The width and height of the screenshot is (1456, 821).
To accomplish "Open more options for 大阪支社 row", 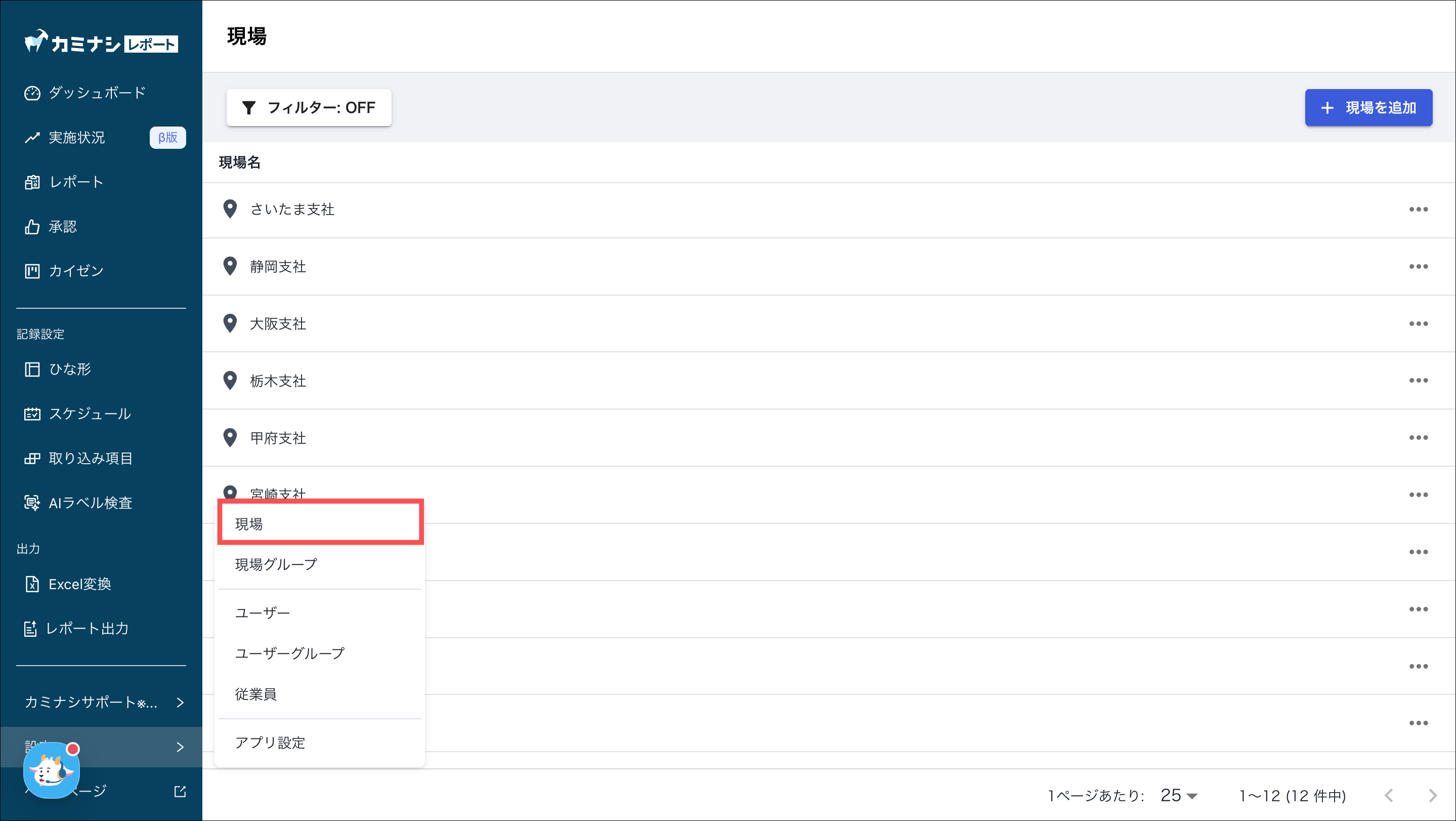I will click(x=1418, y=323).
